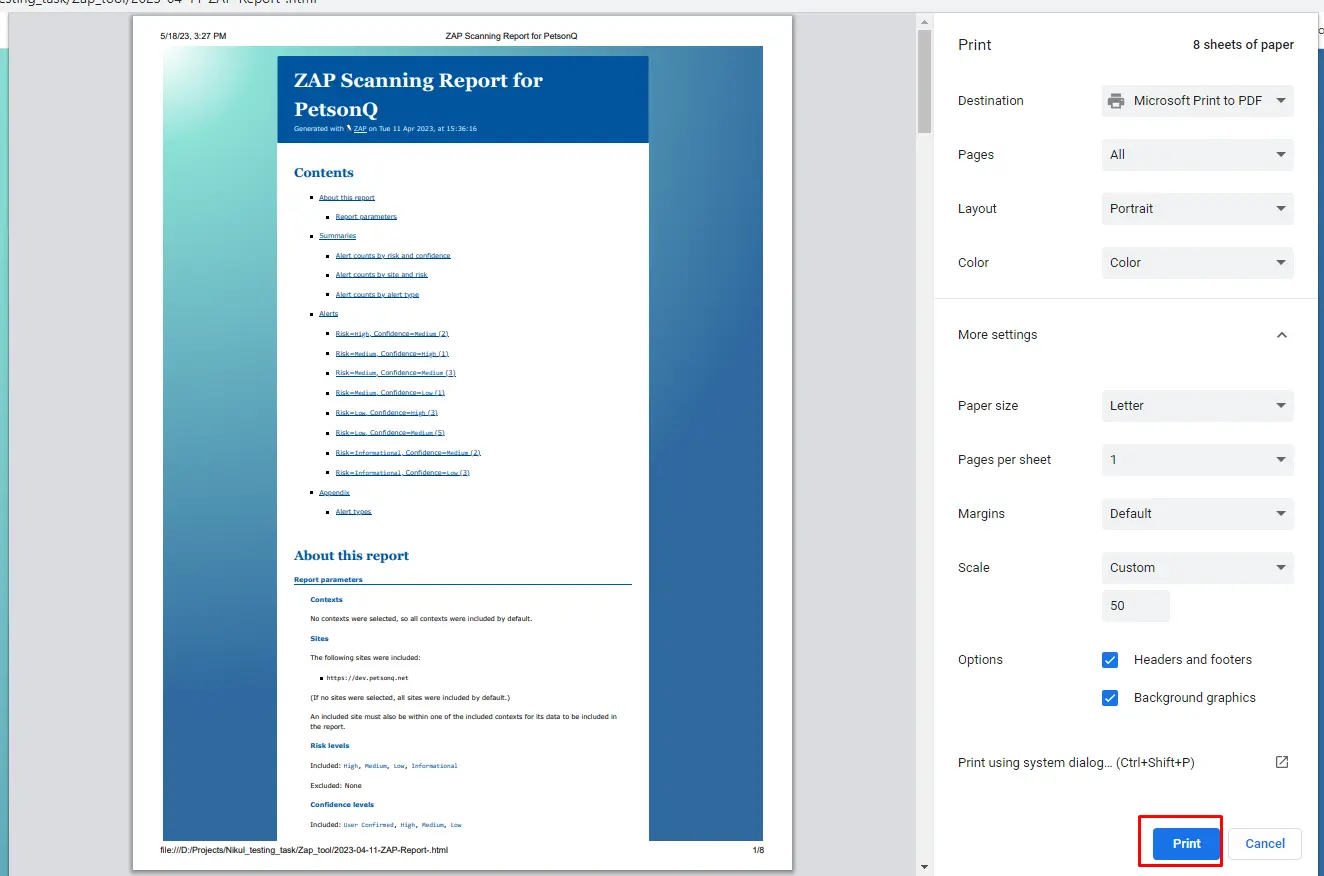Image resolution: width=1324 pixels, height=876 pixels.
Task: Open the Margins dropdown
Action: coord(1197,514)
